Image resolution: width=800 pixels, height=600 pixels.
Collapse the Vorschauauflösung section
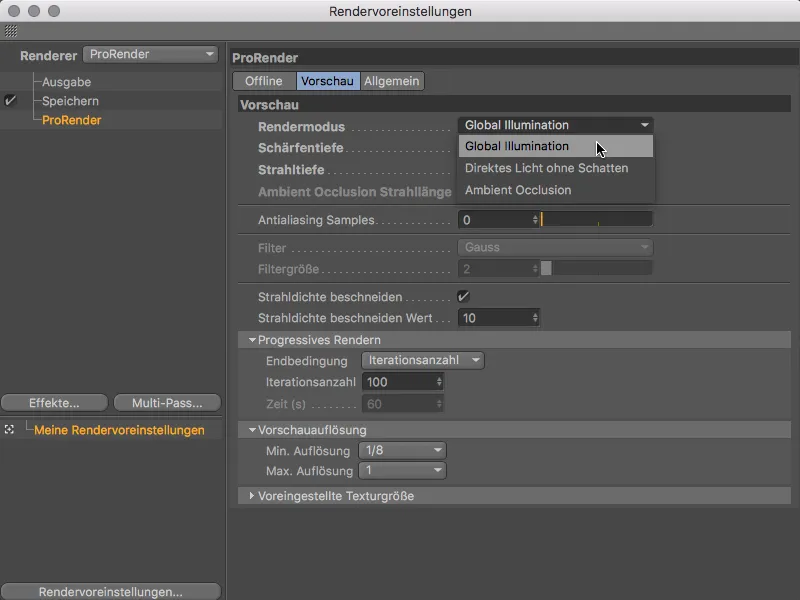coord(252,430)
